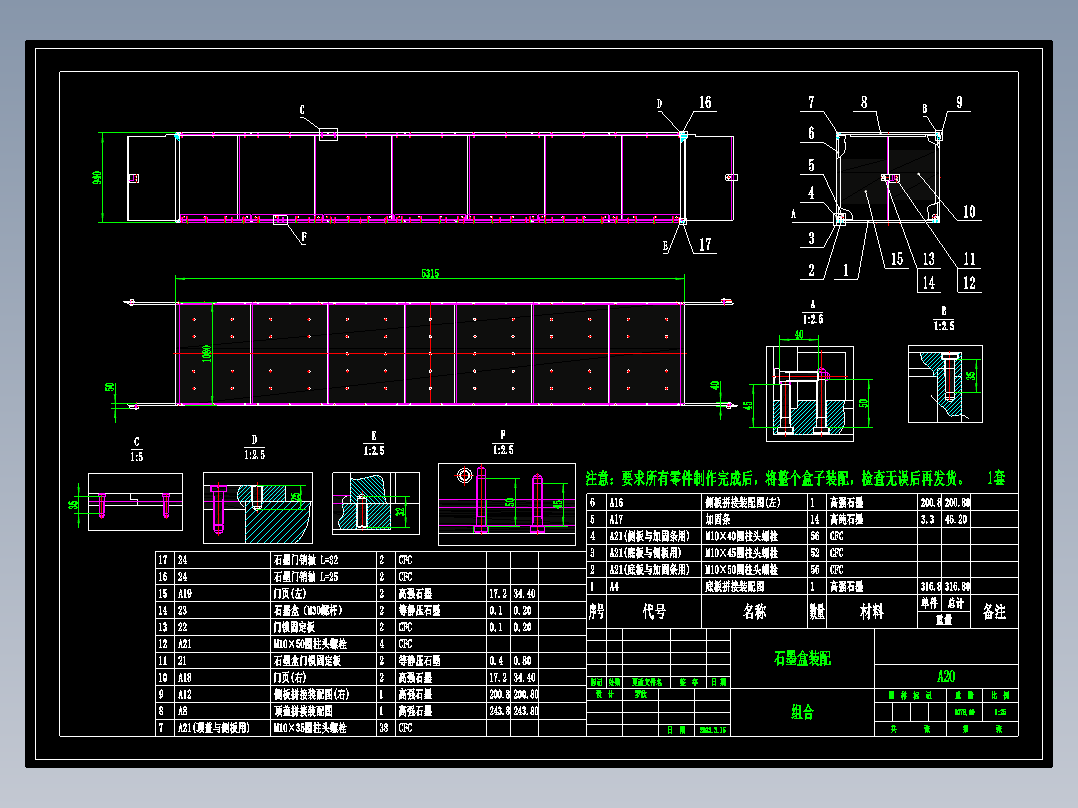
Task: Click part balloon number 12 label
Action: (969, 283)
